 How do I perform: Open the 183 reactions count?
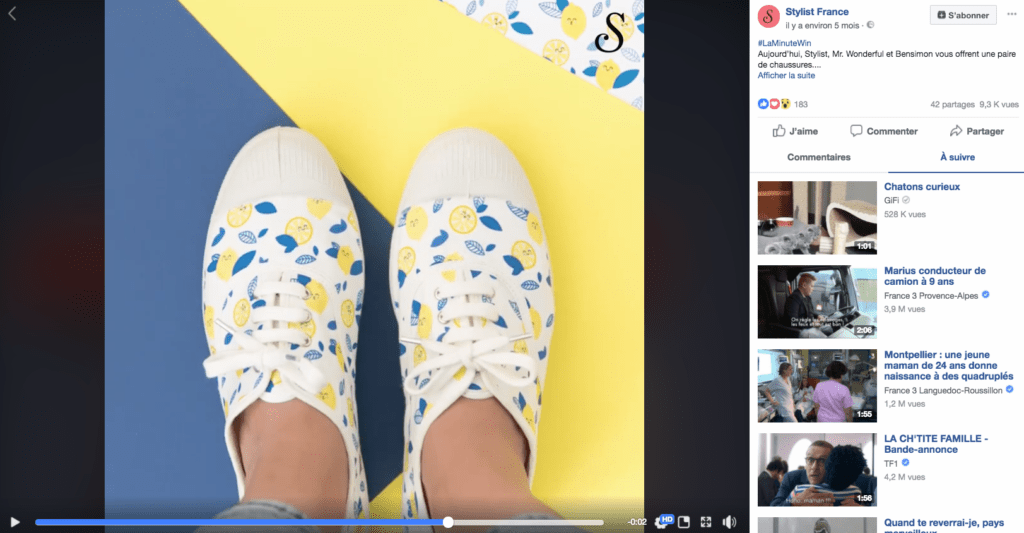point(801,105)
